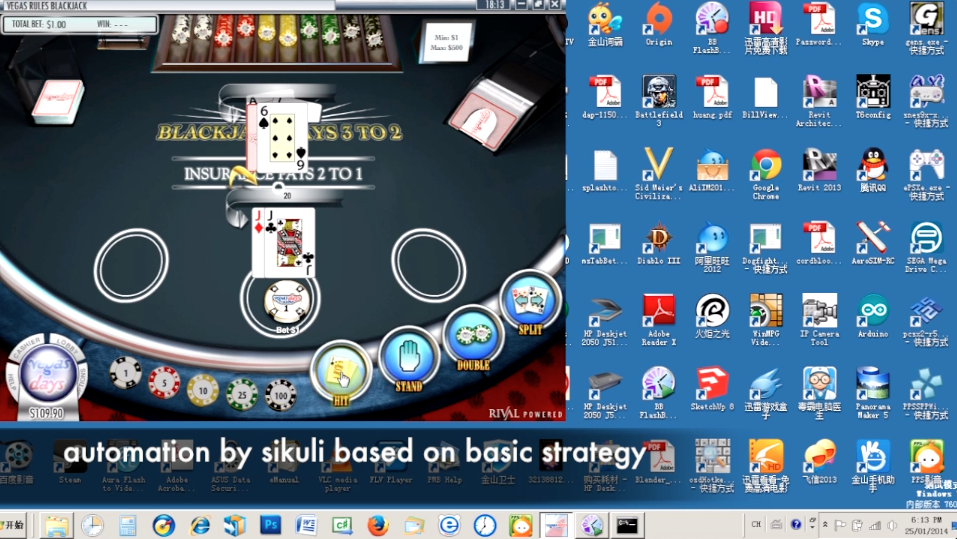
Task: Open the BillView file on desktop
Action: 765,97
